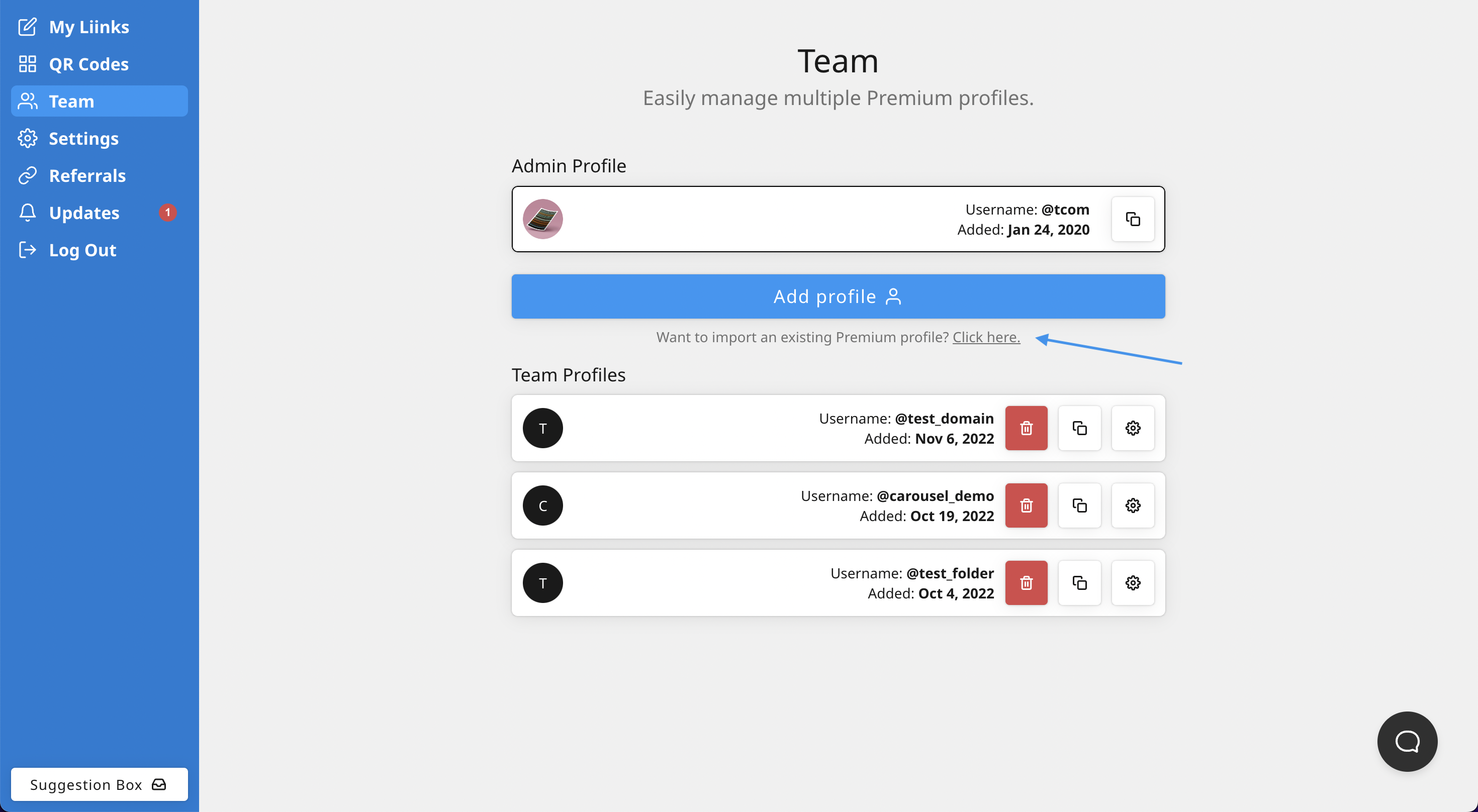Delete the @test_domain team profile
1478x812 pixels.
(x=1026, y=428)
